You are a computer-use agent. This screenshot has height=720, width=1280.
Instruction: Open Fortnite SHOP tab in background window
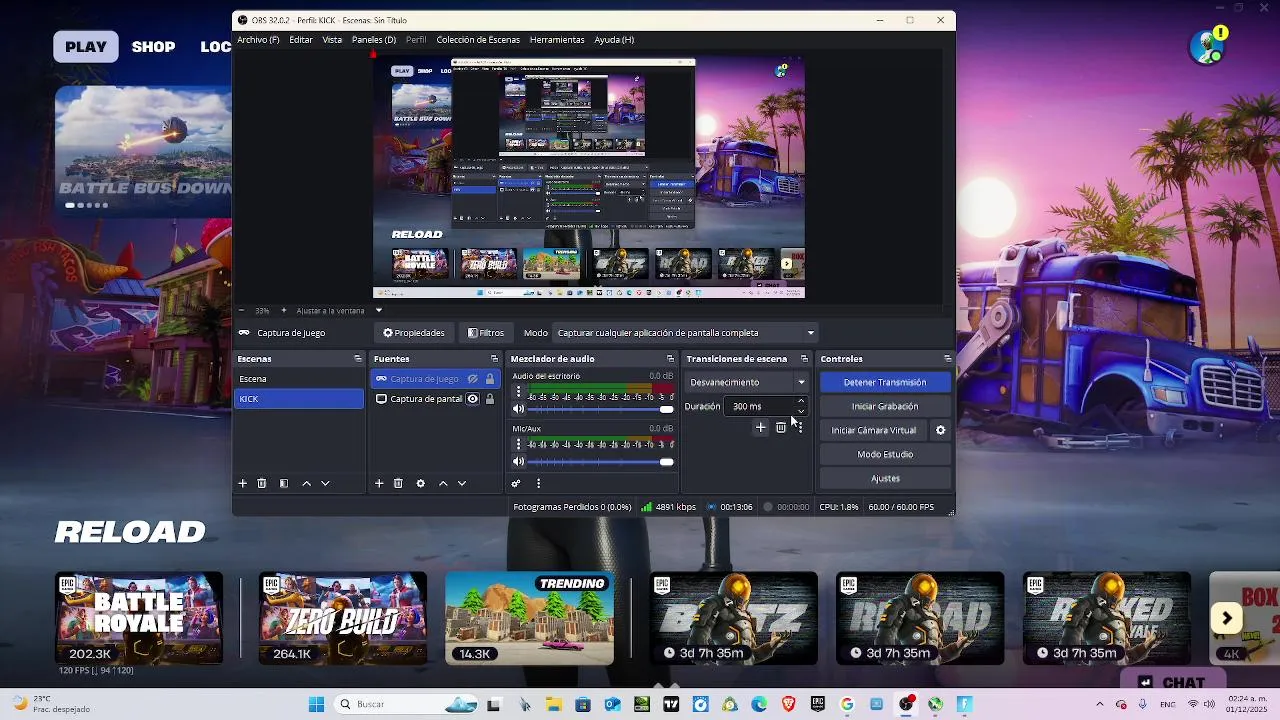(153, 47)
